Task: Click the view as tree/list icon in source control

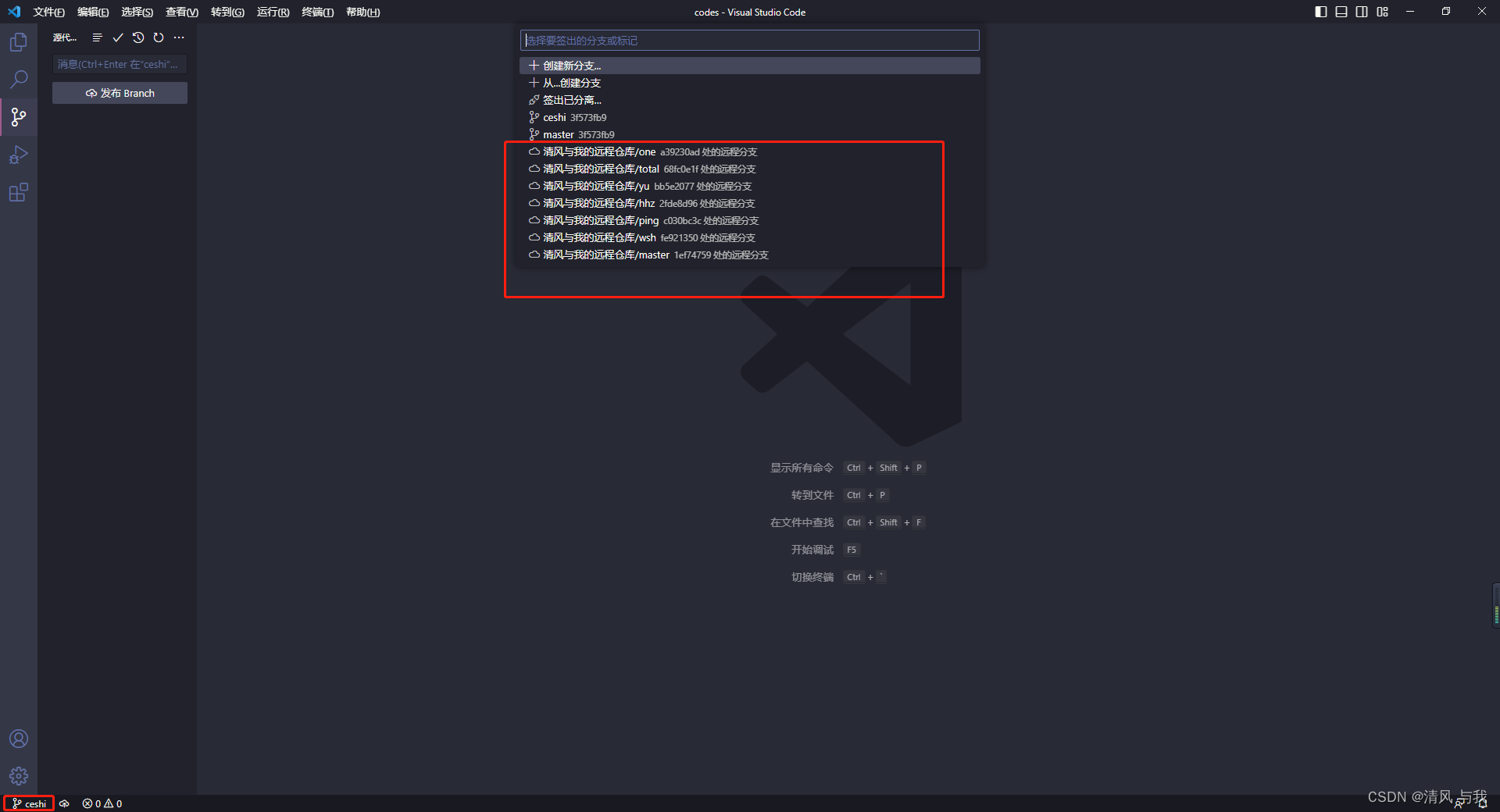Action: click(97, 37)
